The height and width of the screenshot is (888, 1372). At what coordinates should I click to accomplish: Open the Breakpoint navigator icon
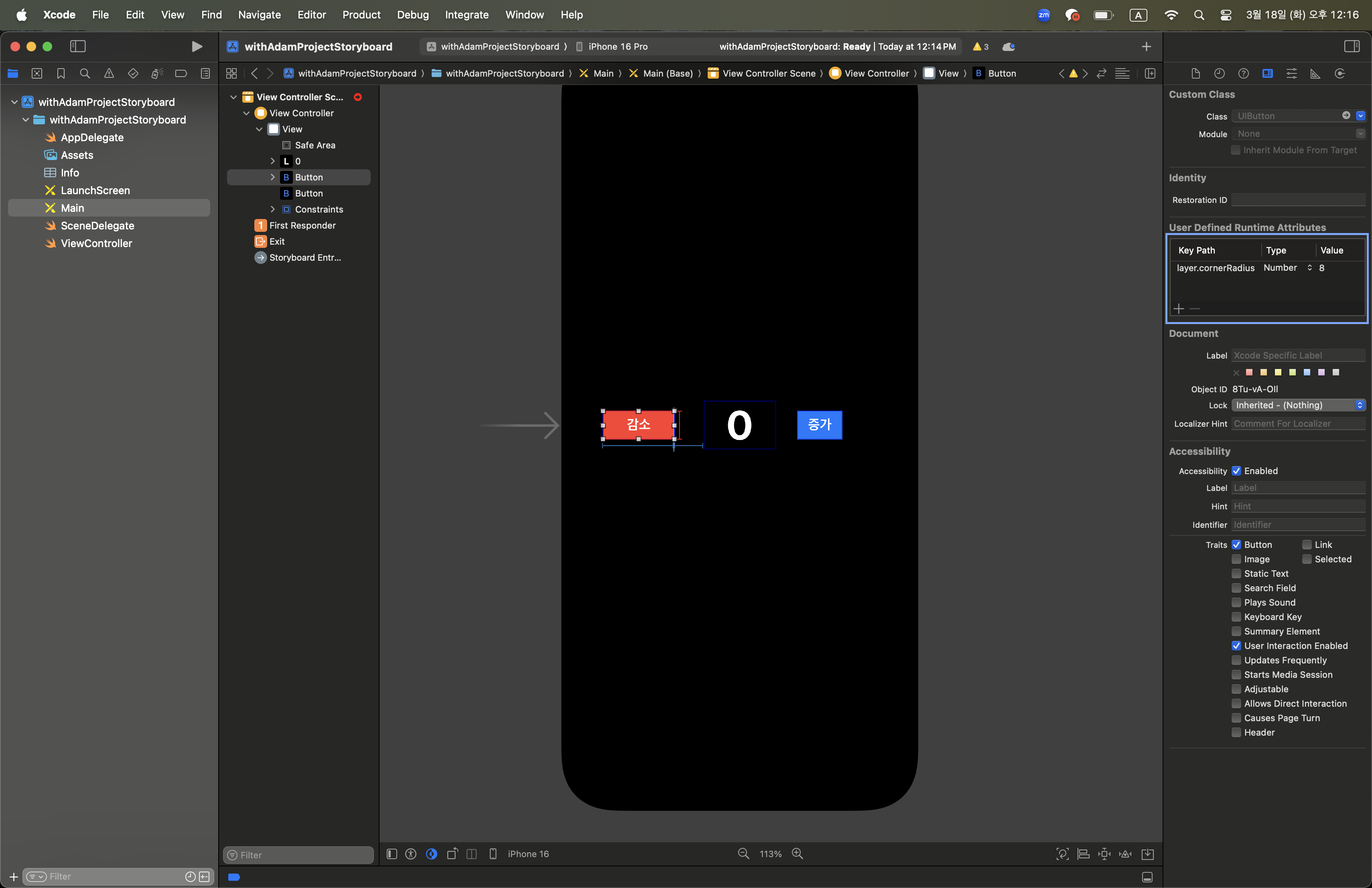[x=181, y=73]
